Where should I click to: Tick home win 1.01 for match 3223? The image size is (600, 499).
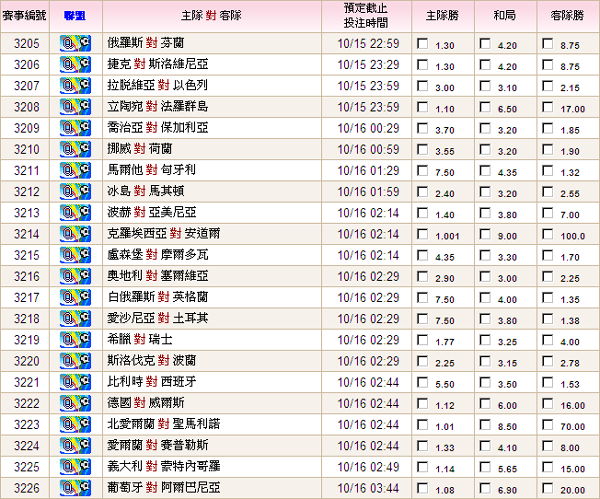tap(423, 424)
